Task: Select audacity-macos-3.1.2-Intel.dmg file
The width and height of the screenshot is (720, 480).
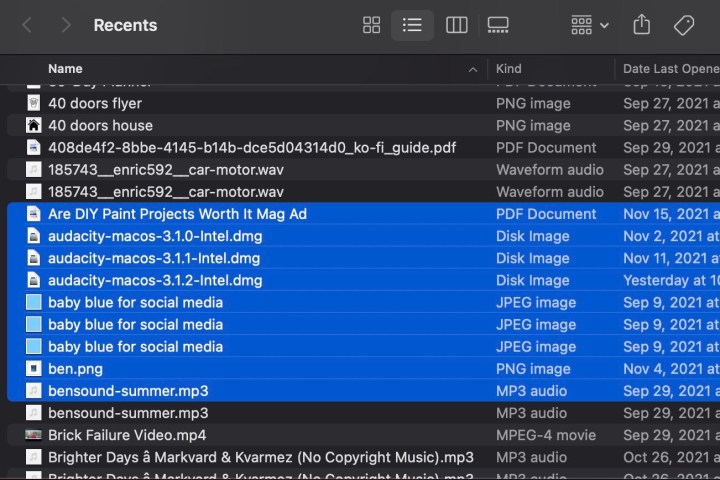Action: [154, 280]
